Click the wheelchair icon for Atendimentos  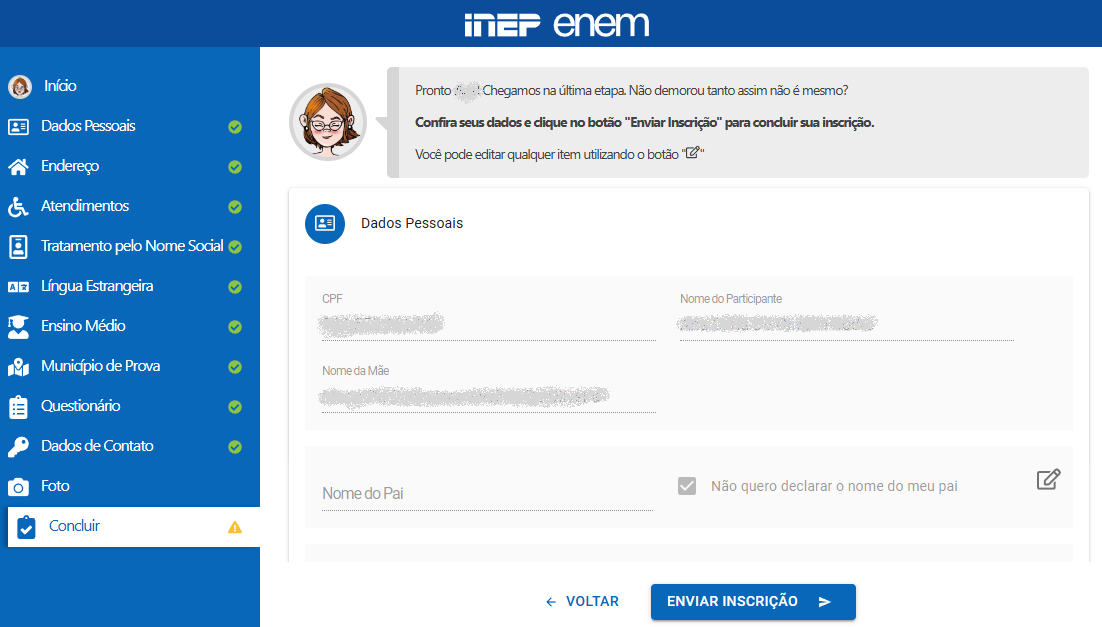[18, 207]
